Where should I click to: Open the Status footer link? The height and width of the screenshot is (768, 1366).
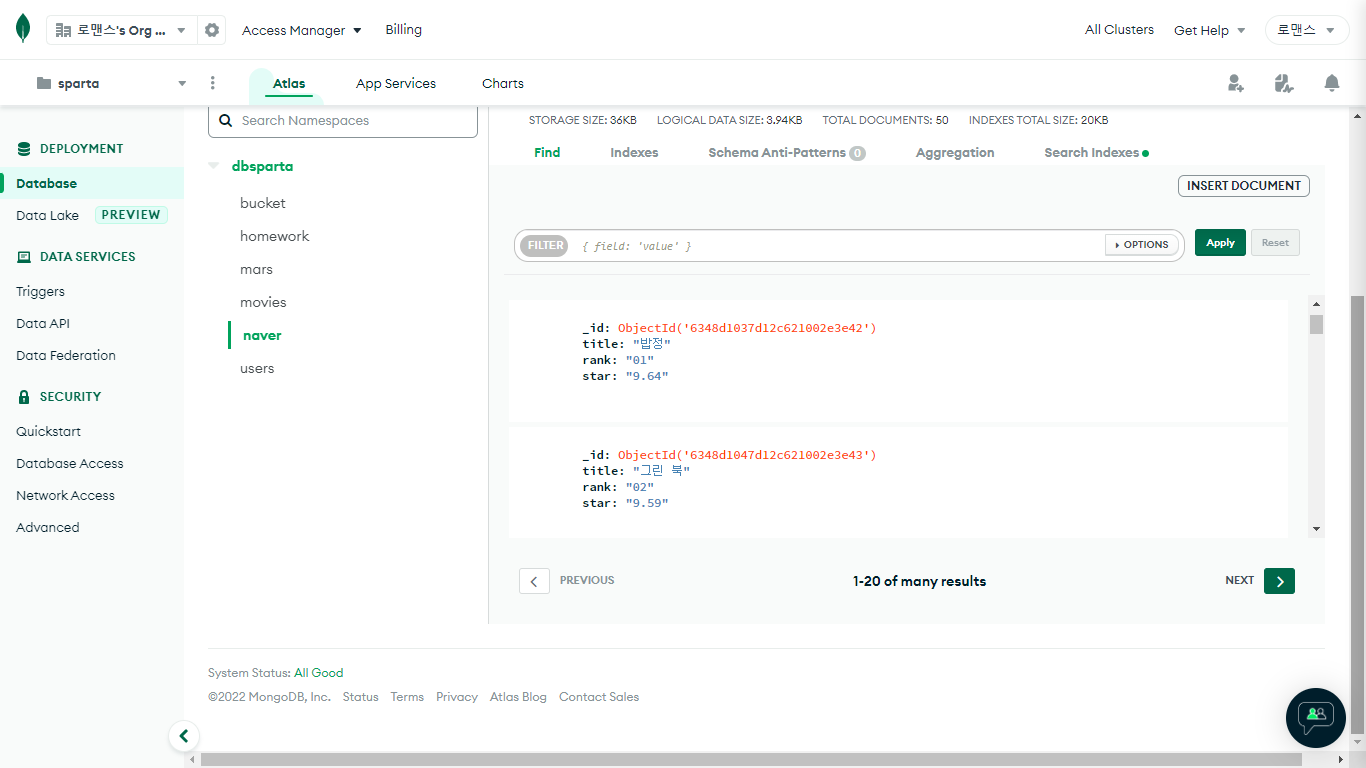361,697
